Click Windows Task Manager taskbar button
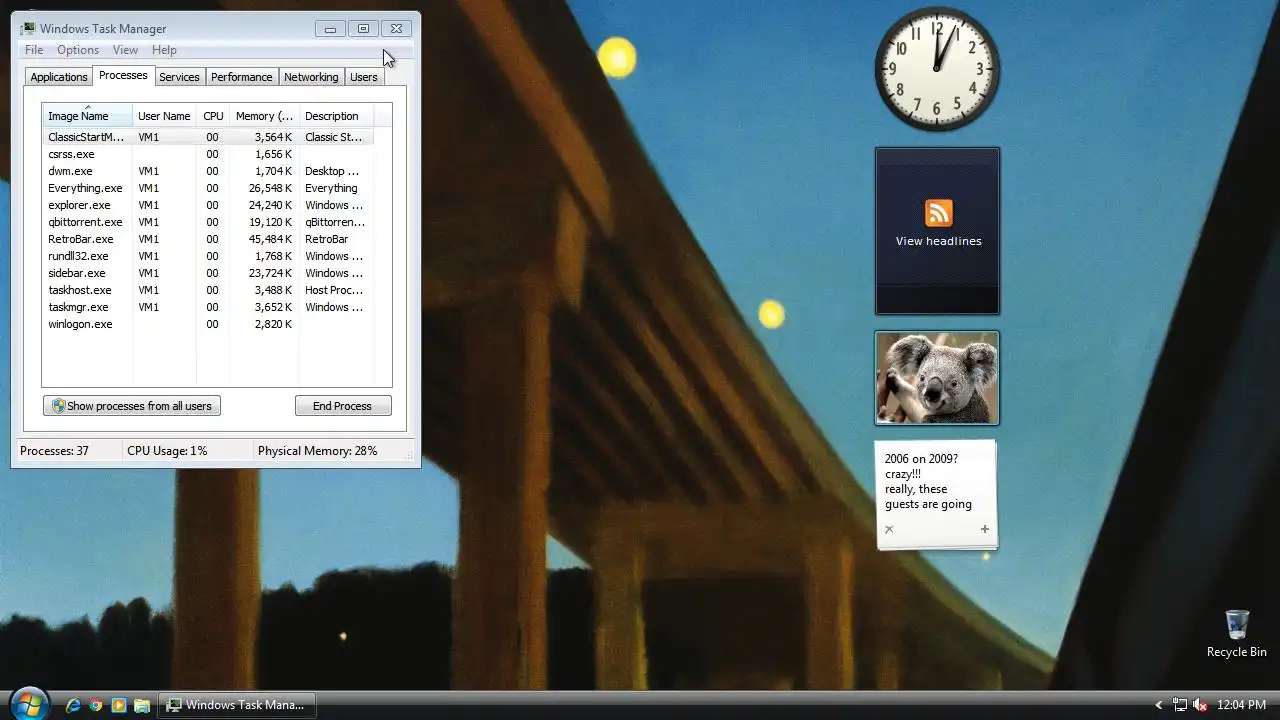1280x720 pixels. coord(238,705)
